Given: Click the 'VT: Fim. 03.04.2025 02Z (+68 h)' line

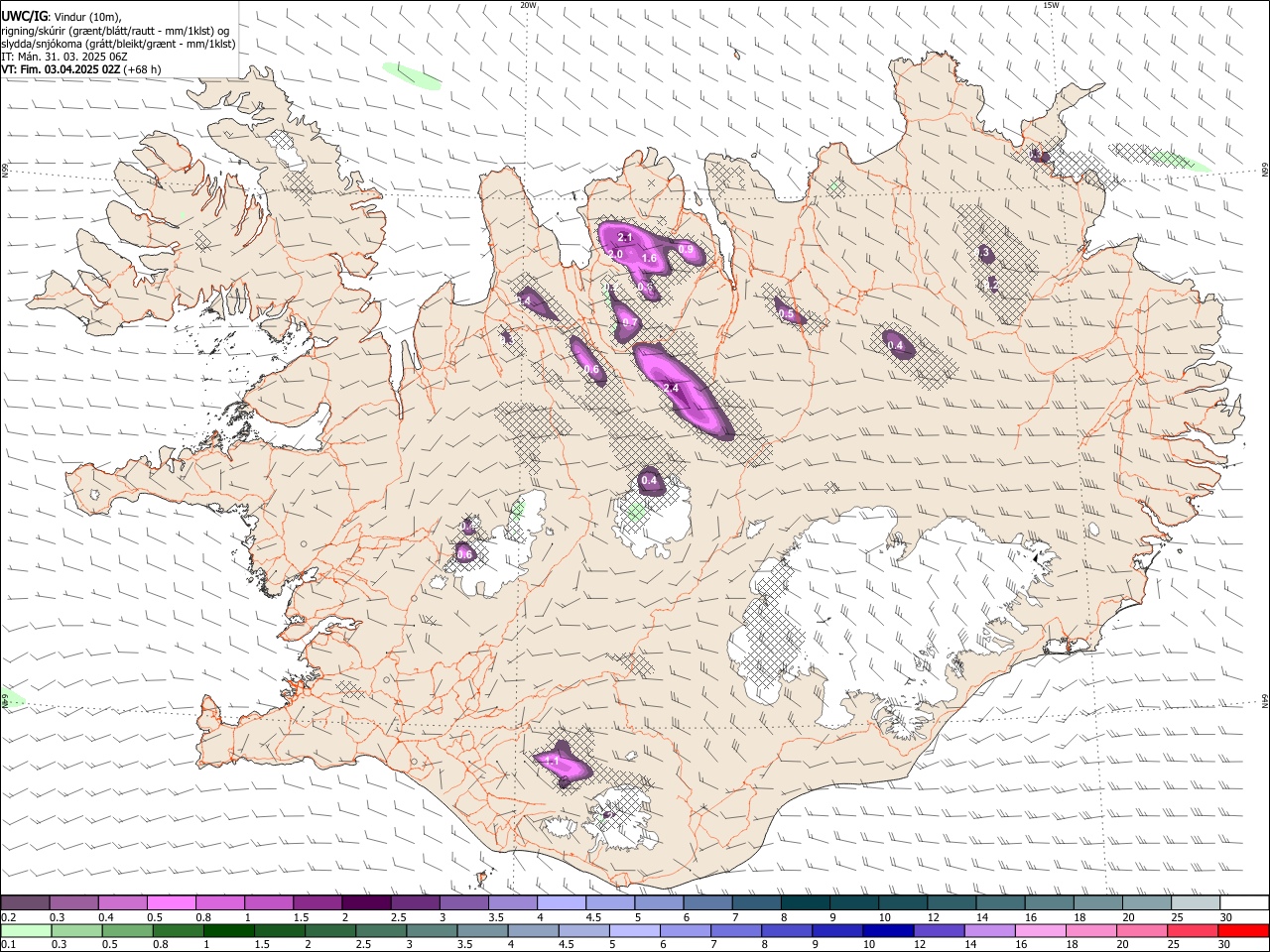Looking at the screenshot, I should [81, 69].
